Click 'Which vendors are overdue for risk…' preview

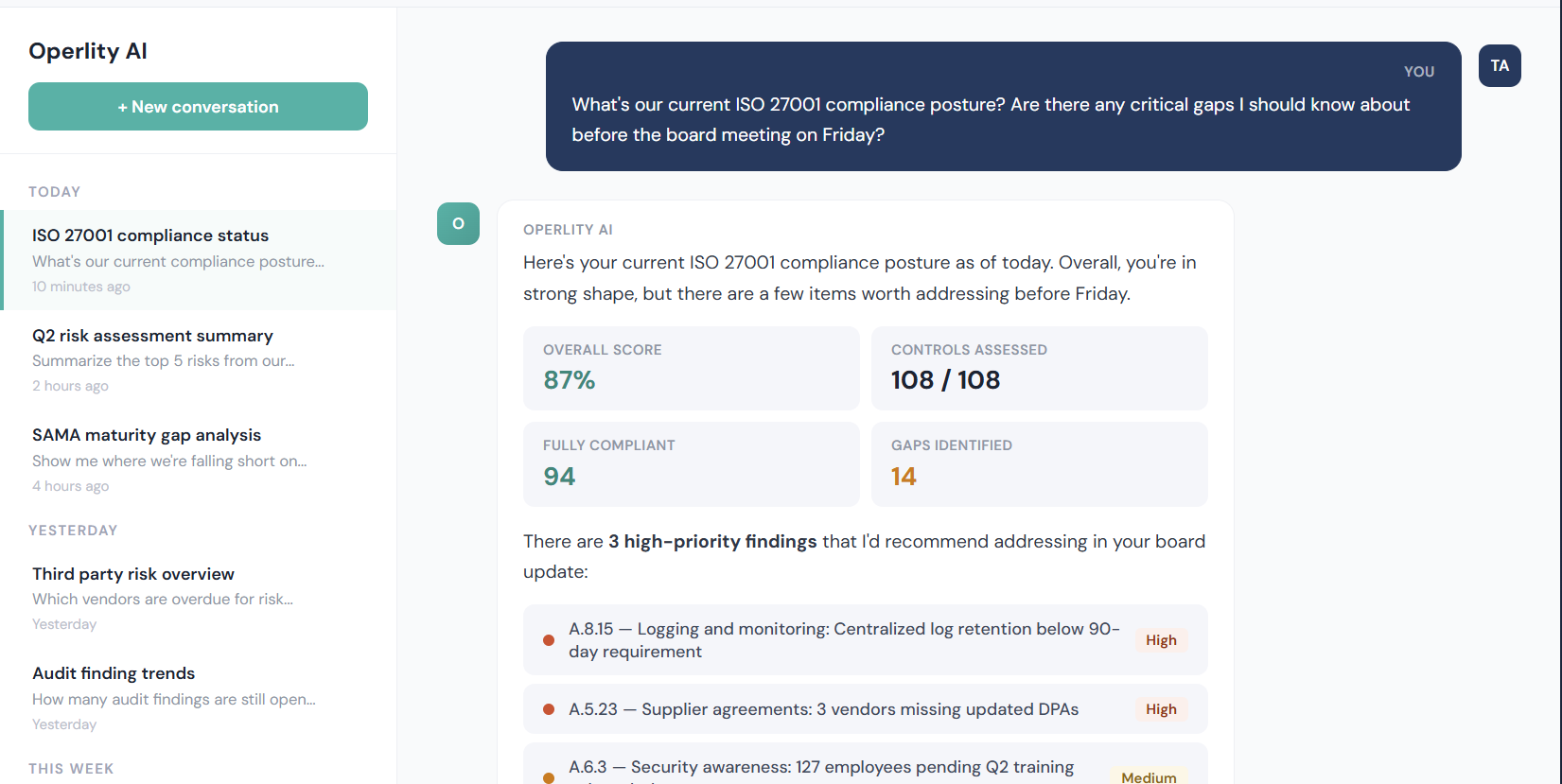pos(163,599)
